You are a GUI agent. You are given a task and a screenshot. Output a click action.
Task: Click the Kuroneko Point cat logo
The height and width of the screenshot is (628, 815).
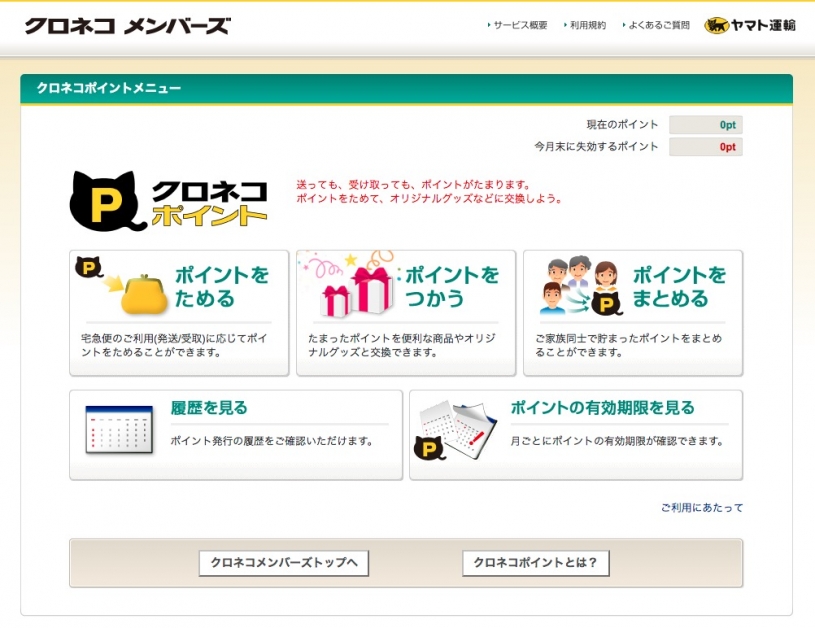click(x=168, y=202)
